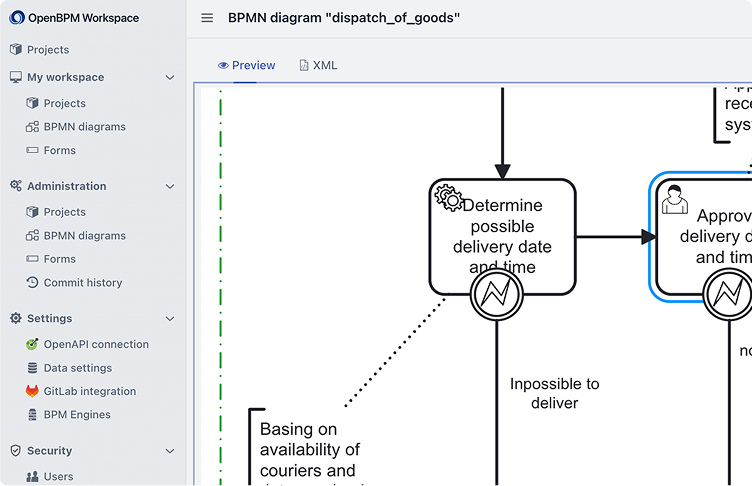Screen dimensions: 752x486
Task: Collapse the My workspace section
Action: click(170, 77)
